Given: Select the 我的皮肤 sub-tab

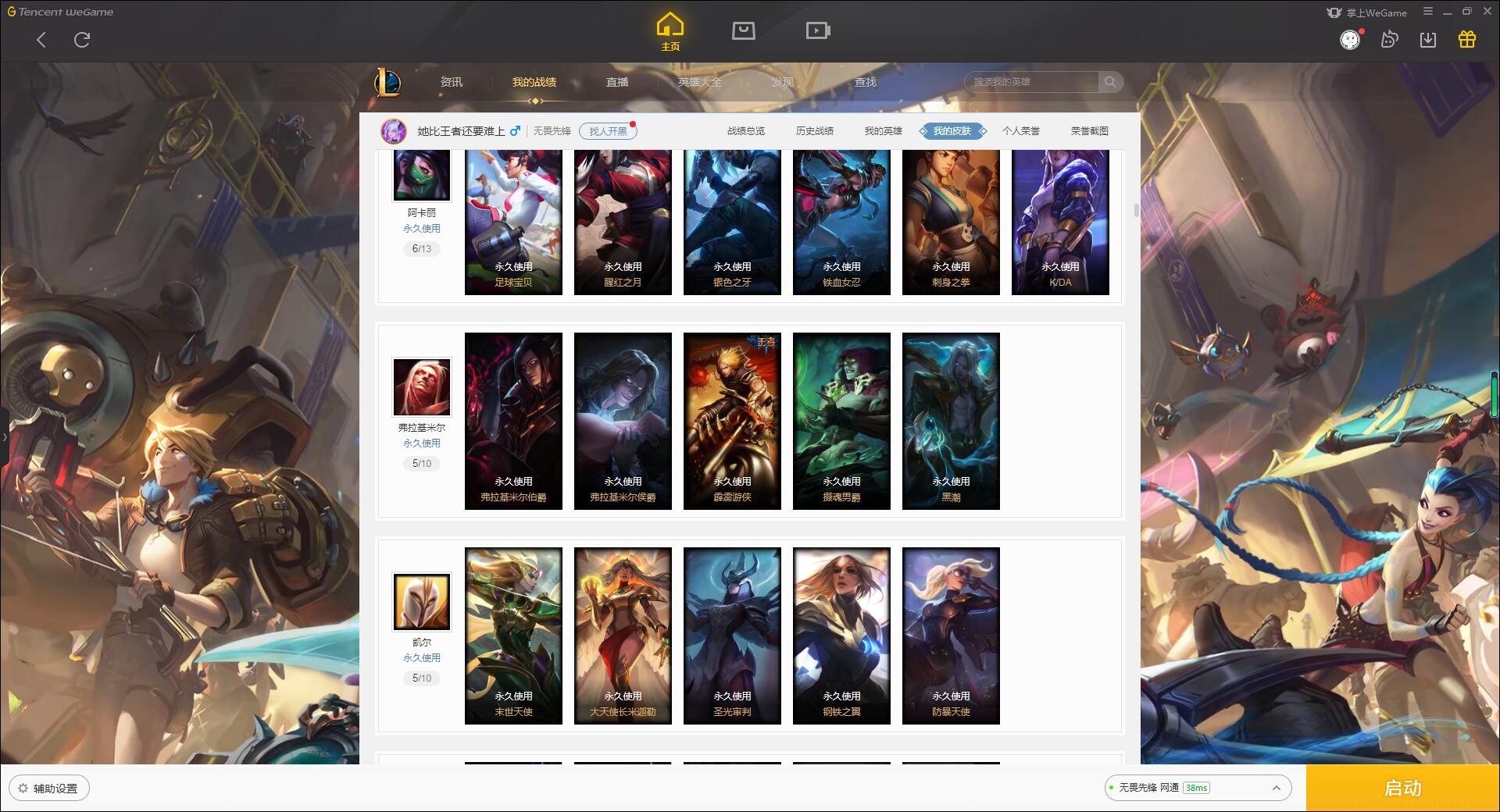Looking at the screenshot, I should pos(952,131).
